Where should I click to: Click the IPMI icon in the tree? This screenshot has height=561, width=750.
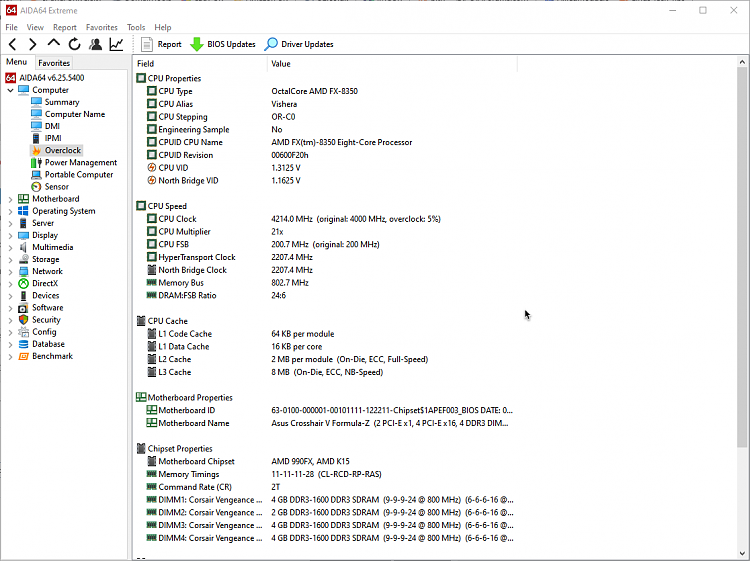36,138
